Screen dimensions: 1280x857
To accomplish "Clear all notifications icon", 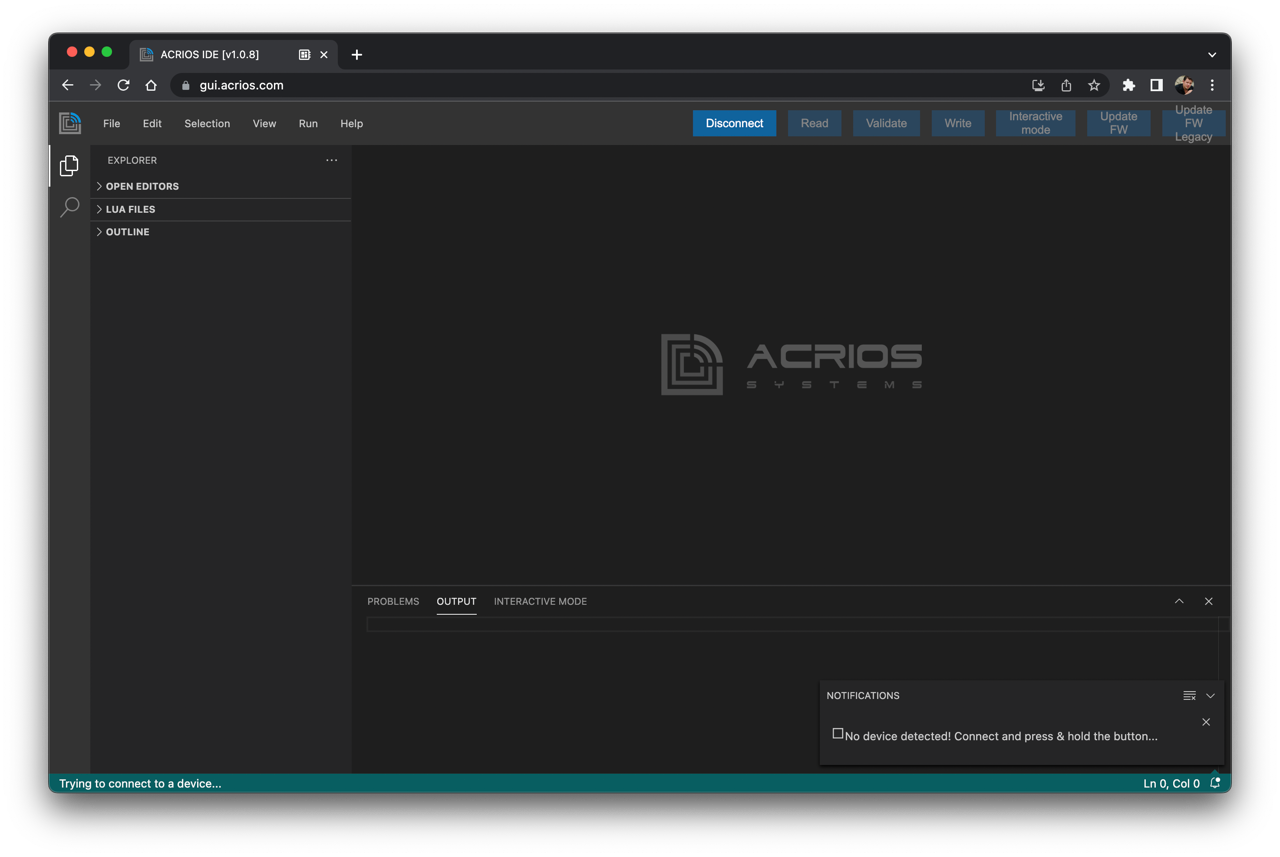I will 1189,695.
